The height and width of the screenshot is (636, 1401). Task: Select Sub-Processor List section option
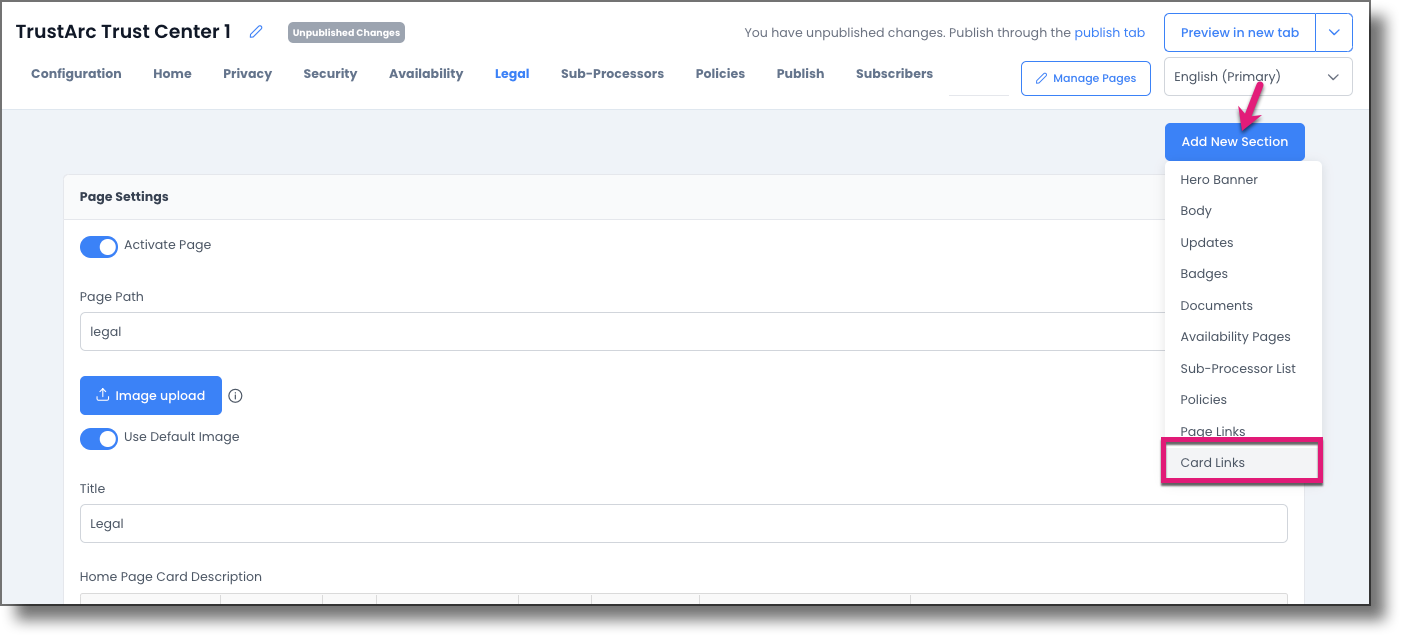(x=1238, y=368)
